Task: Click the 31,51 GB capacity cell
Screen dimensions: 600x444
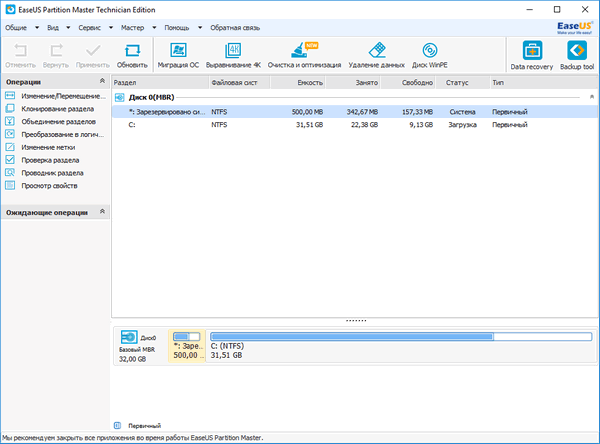Action: click(309, 125)
